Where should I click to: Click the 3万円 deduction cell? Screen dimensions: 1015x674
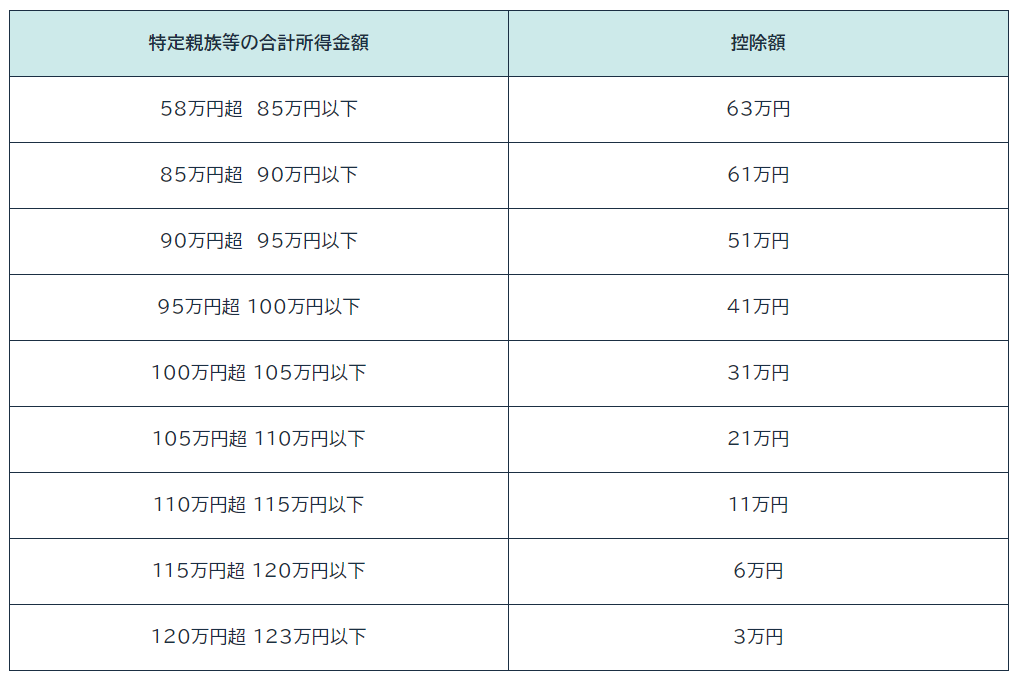click(758, 637)
